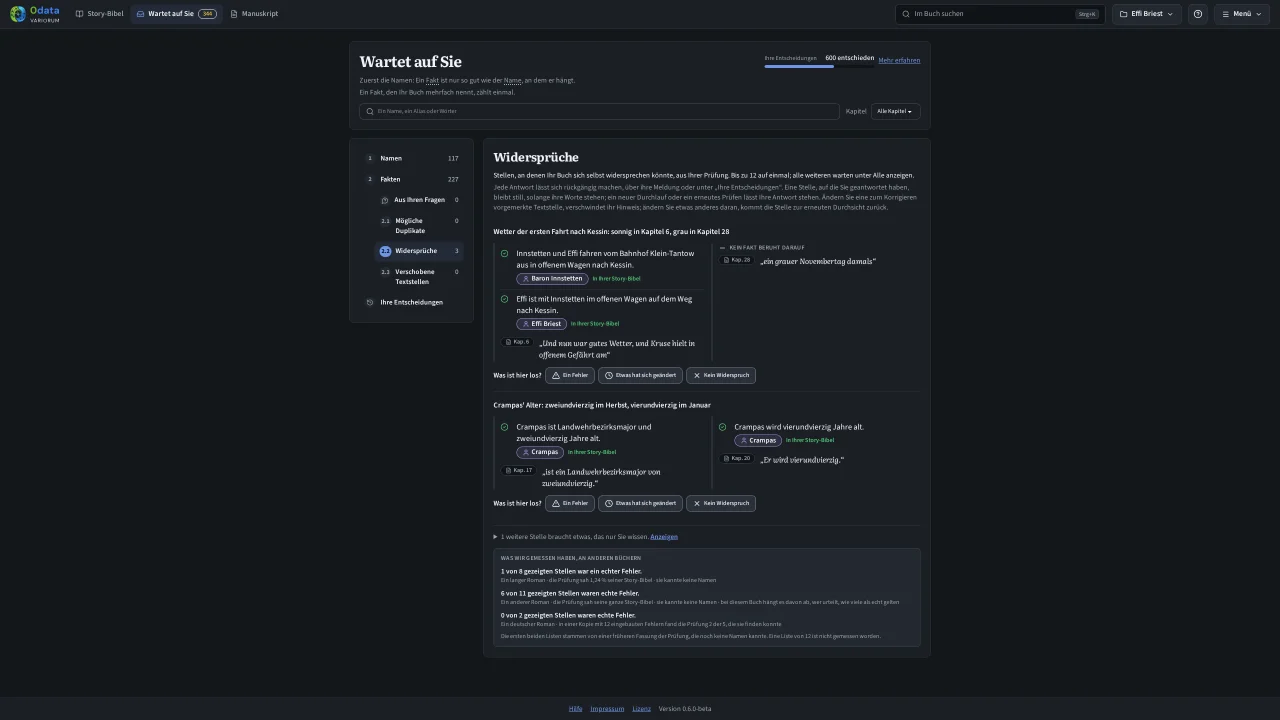Open the help question-mark icon

[x=1198, y=14]
